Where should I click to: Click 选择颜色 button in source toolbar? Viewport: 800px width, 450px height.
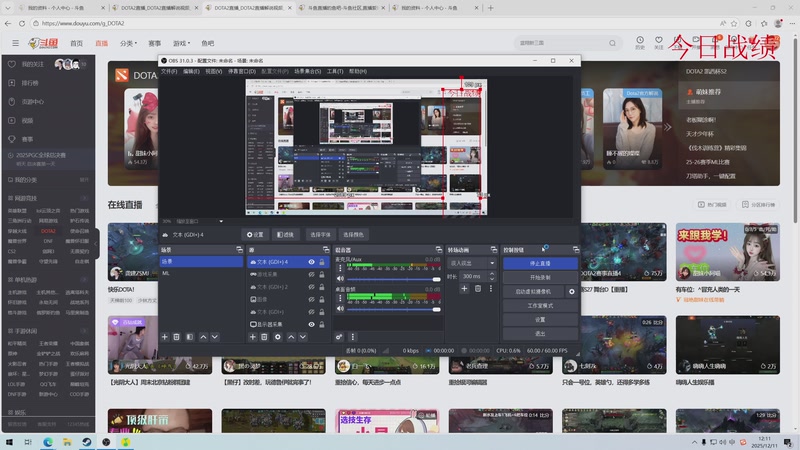(x=353, y=235)
